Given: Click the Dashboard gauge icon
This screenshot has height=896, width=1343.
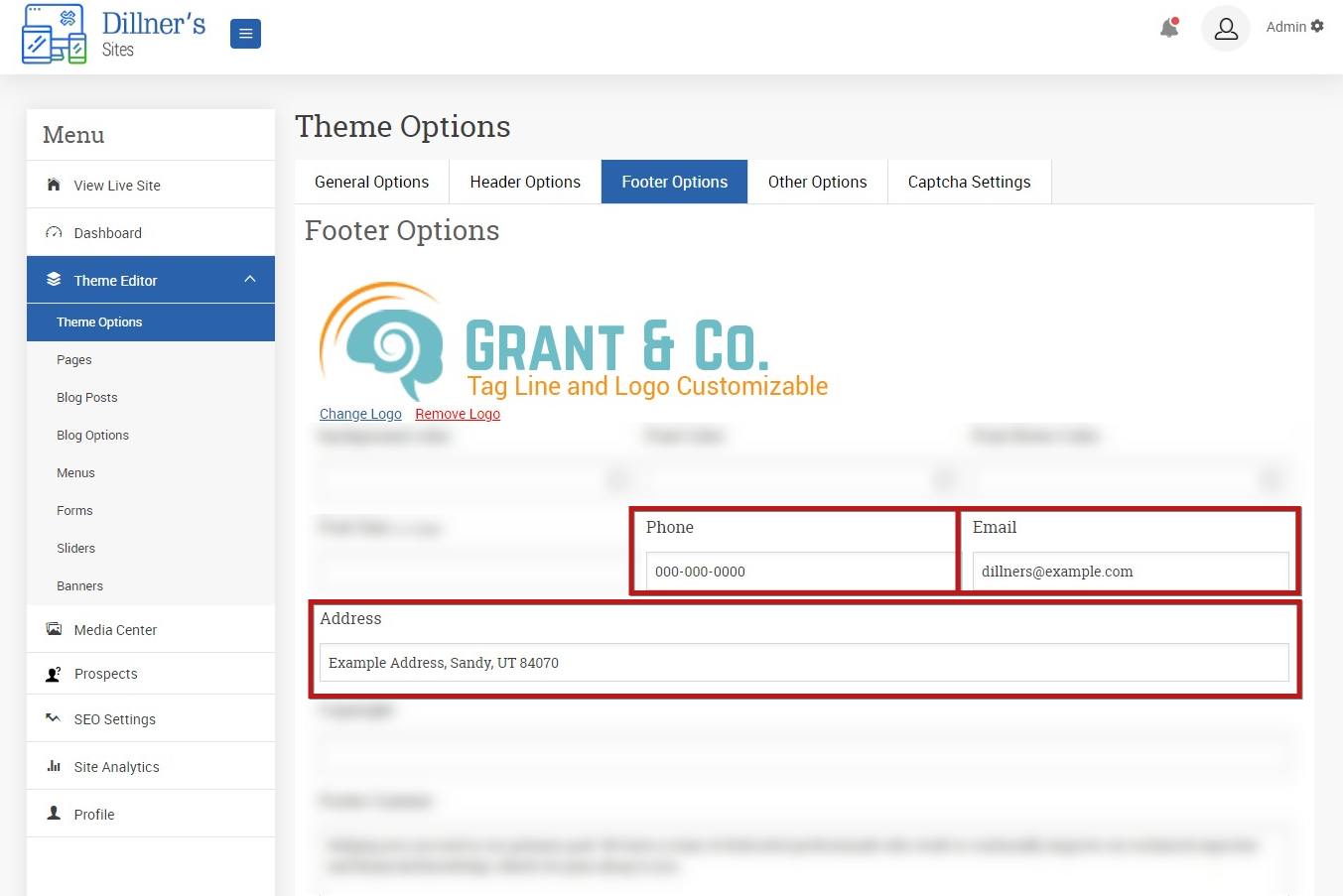Looking at the screenshot, I should pyautogui.click(x=54, y=232).
